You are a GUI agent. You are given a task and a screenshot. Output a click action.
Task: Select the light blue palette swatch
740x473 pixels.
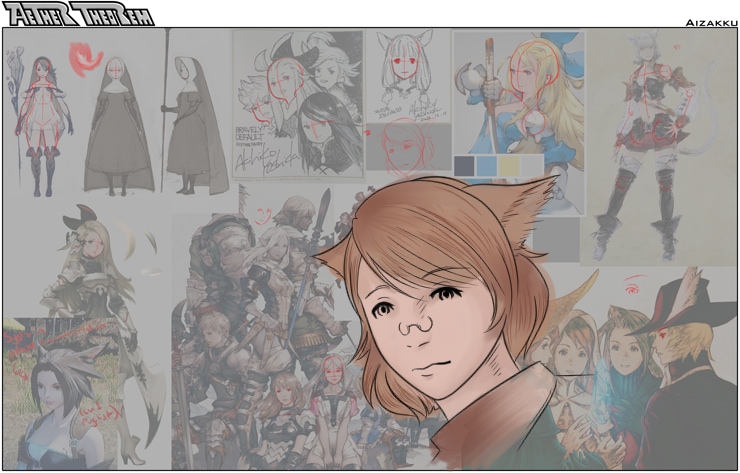point(487,165)
